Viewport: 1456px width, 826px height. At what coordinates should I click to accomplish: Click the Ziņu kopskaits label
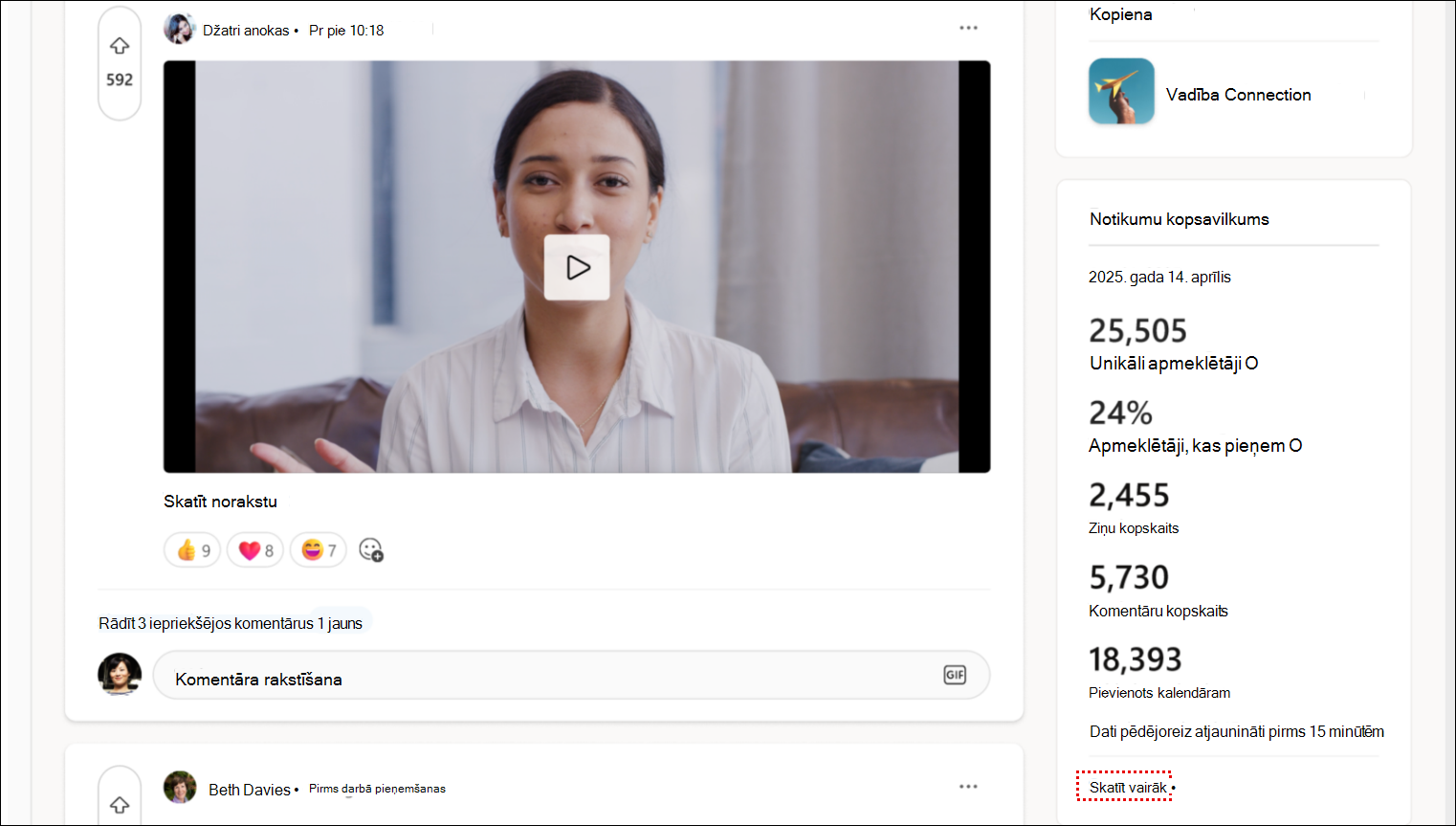tap(1134, 528)
